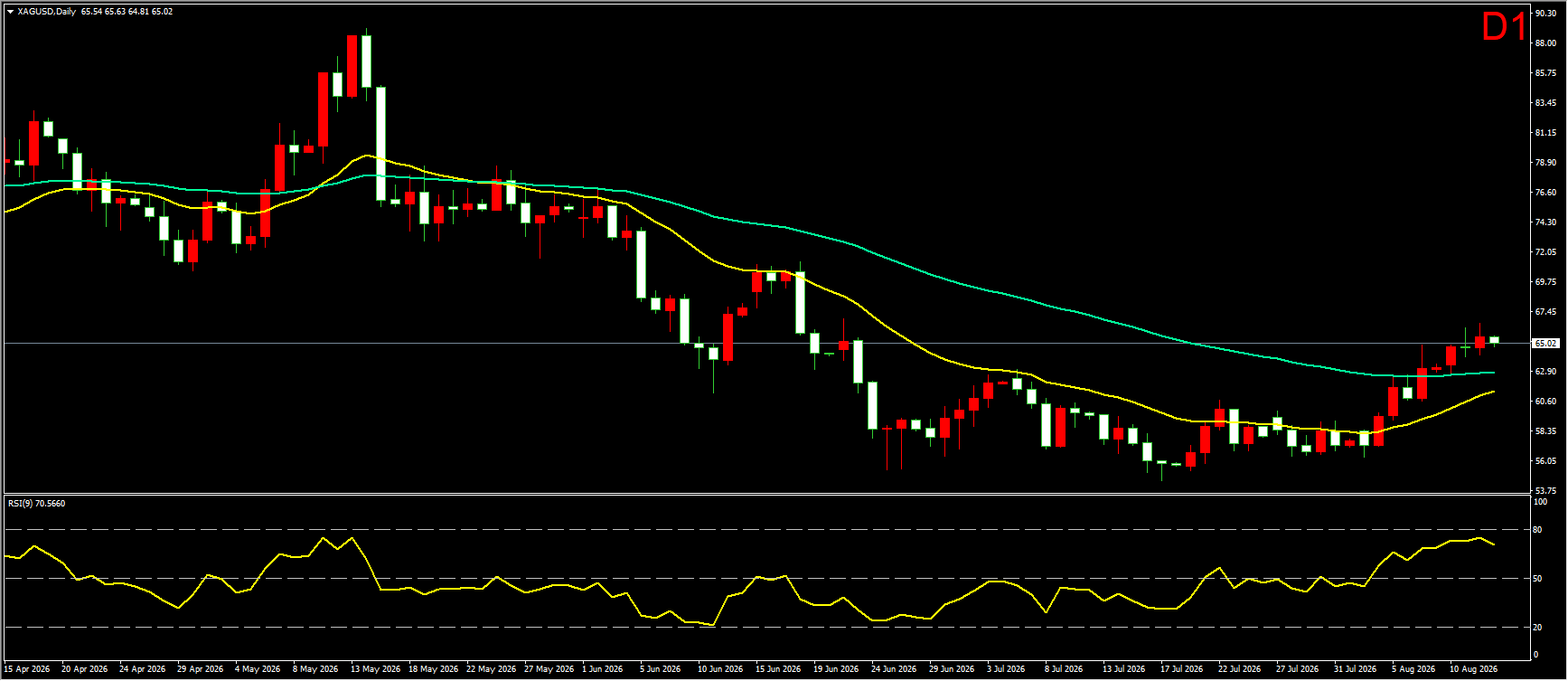Viewport: 1568px width, 681px height.
Task: Select the 10 Aug 2026 date label
Action: pos(1474,670)
